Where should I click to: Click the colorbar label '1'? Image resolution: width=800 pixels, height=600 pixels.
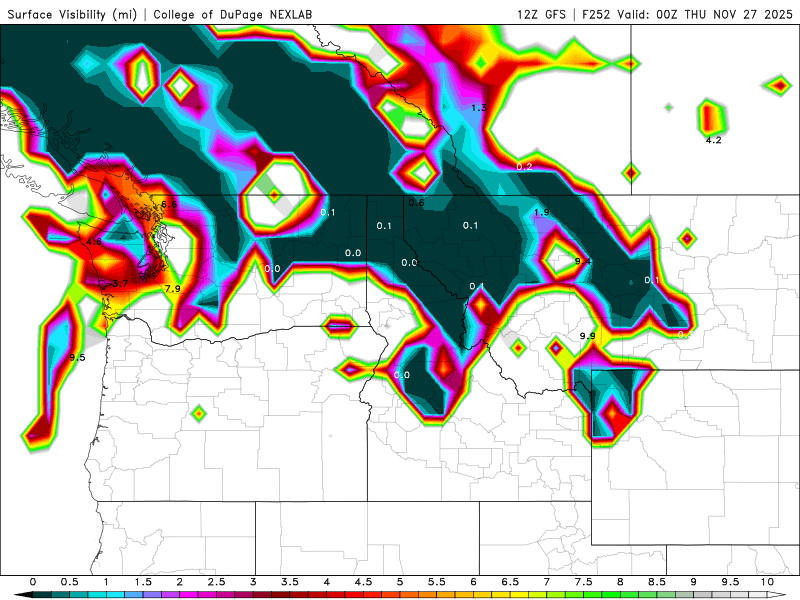click(x=106, y=582)
